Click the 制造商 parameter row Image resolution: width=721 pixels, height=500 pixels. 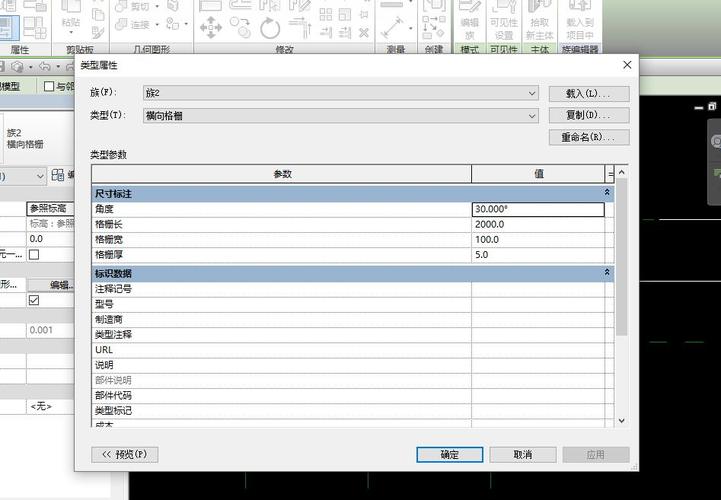click(353, 319)
